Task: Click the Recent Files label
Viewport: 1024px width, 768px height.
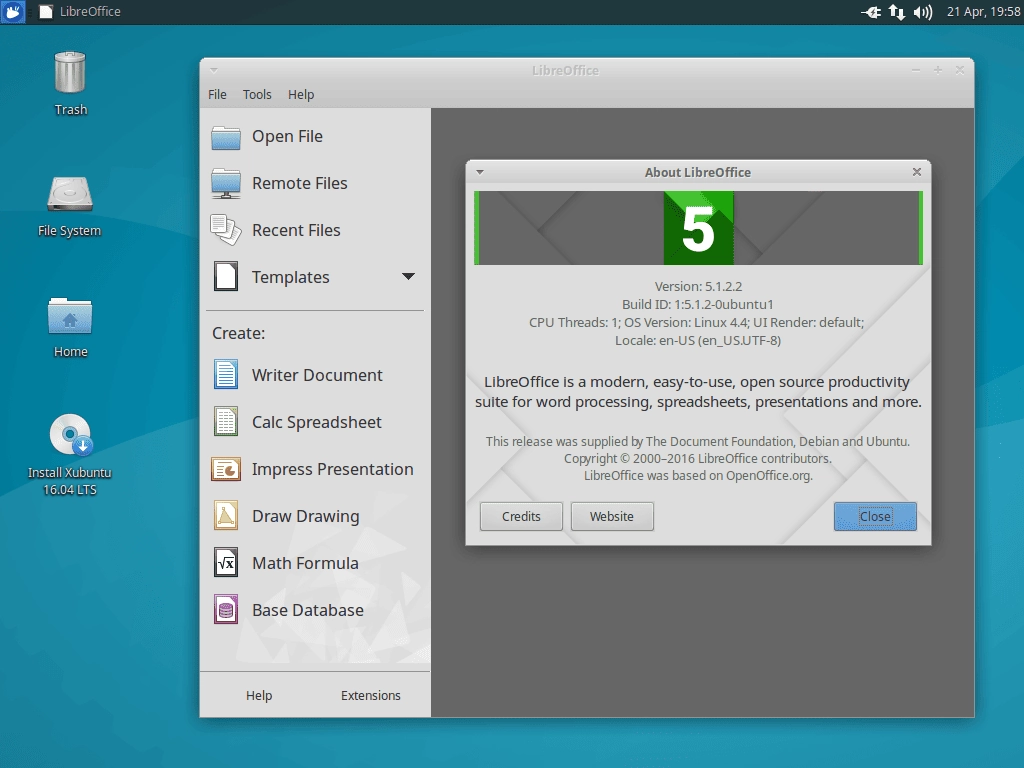Action: pos(296,231)
